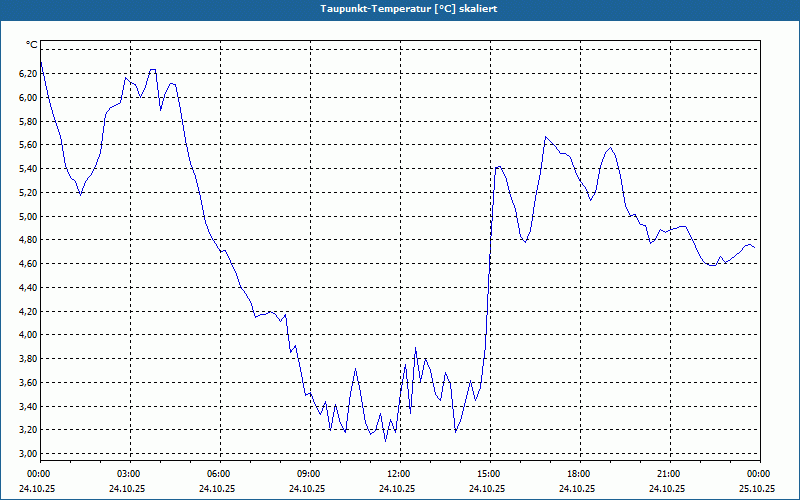Click the '4,20' y-axis label
The image size is (800, 500).
tap(28, 311)
